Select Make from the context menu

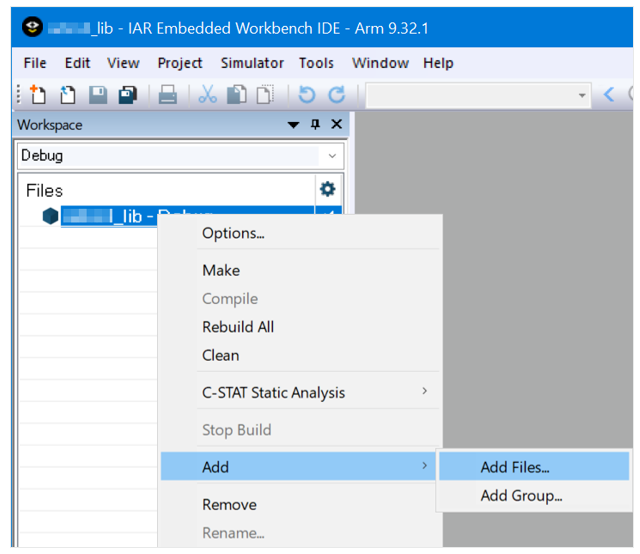[x=301, y=270]
